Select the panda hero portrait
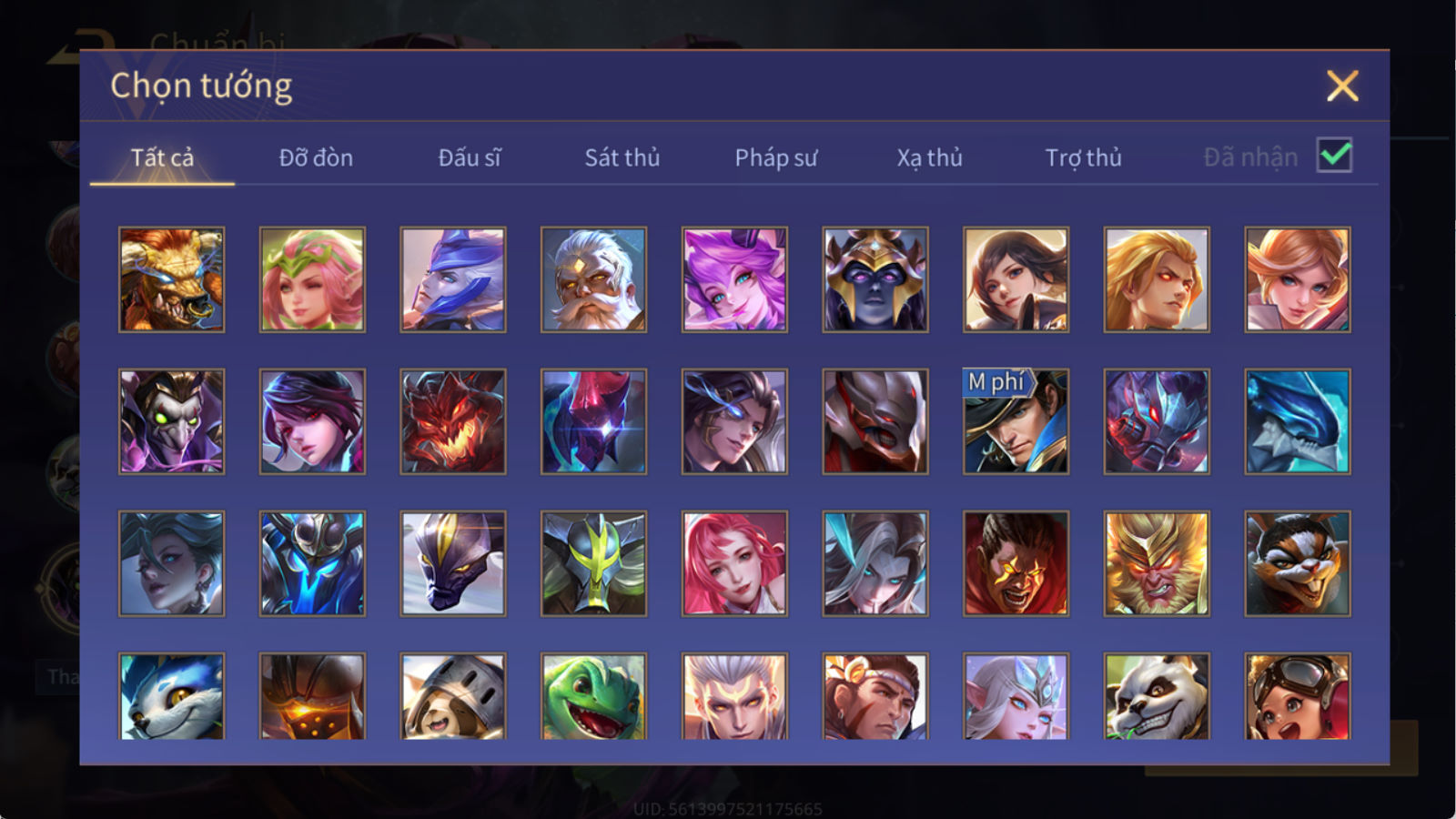Screen dimensions: 1456x819 (1157, 696)
